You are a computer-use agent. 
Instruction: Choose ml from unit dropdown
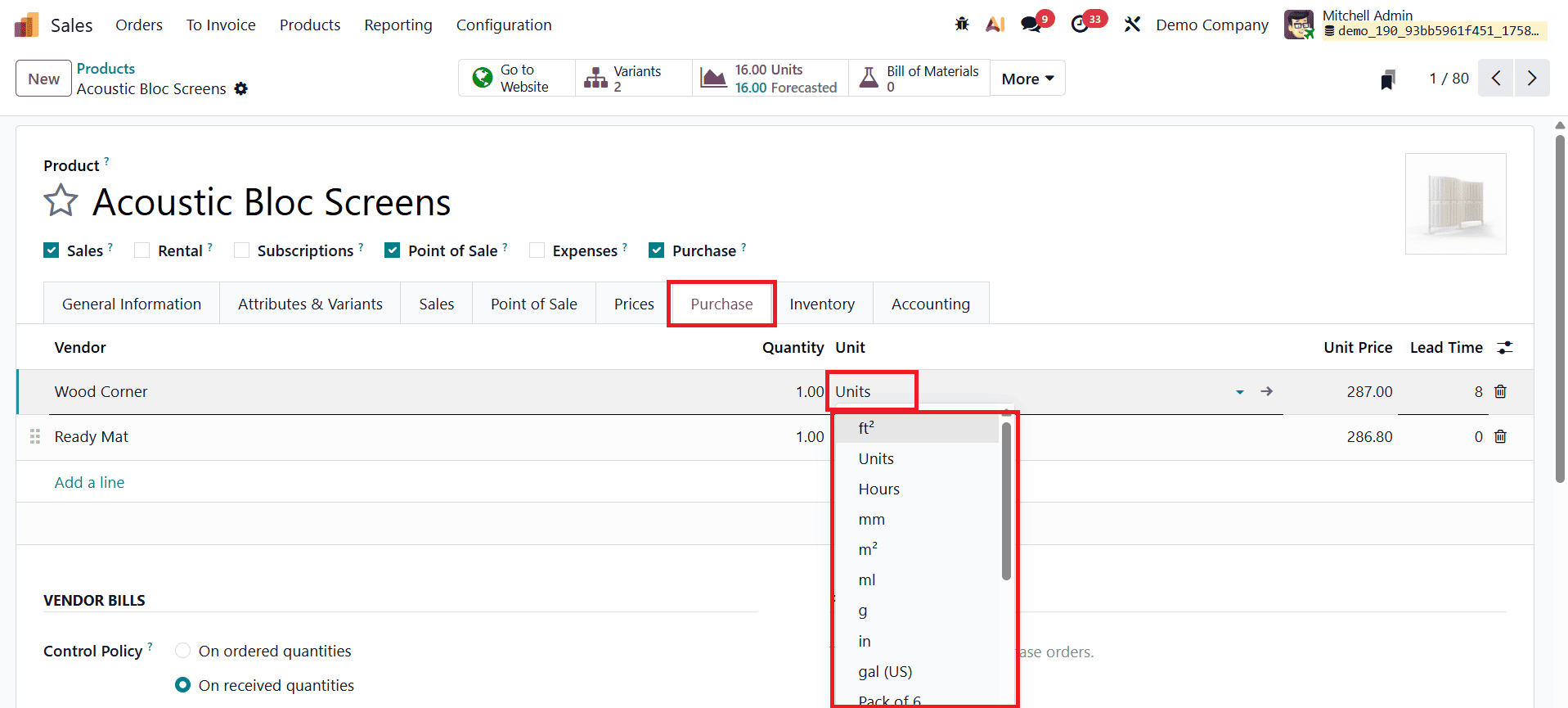(916, 580)
